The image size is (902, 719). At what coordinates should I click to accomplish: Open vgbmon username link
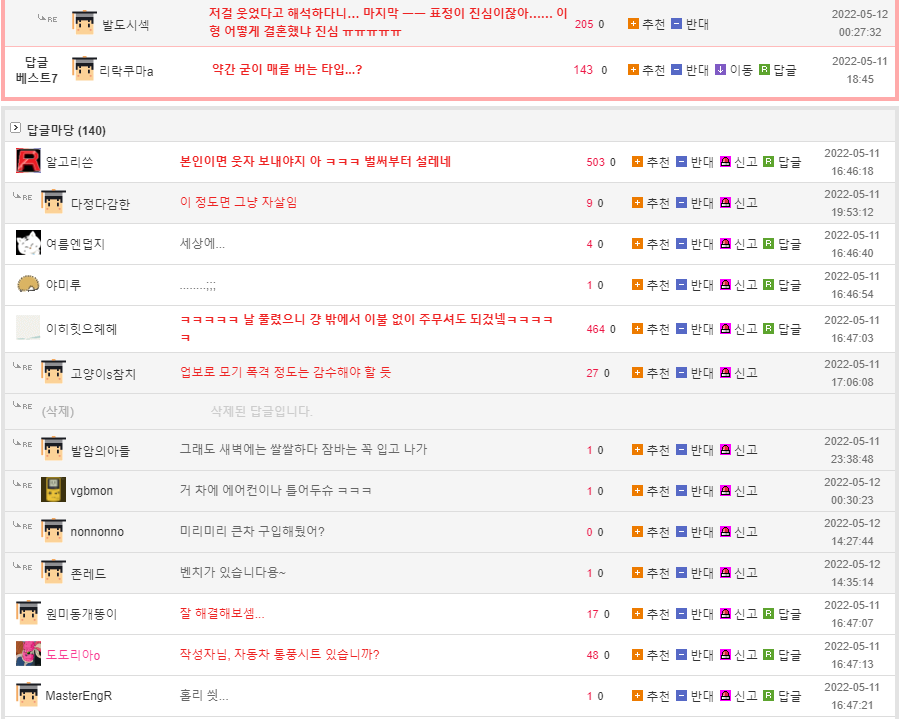pyautogui.click(x=91, y=491)
